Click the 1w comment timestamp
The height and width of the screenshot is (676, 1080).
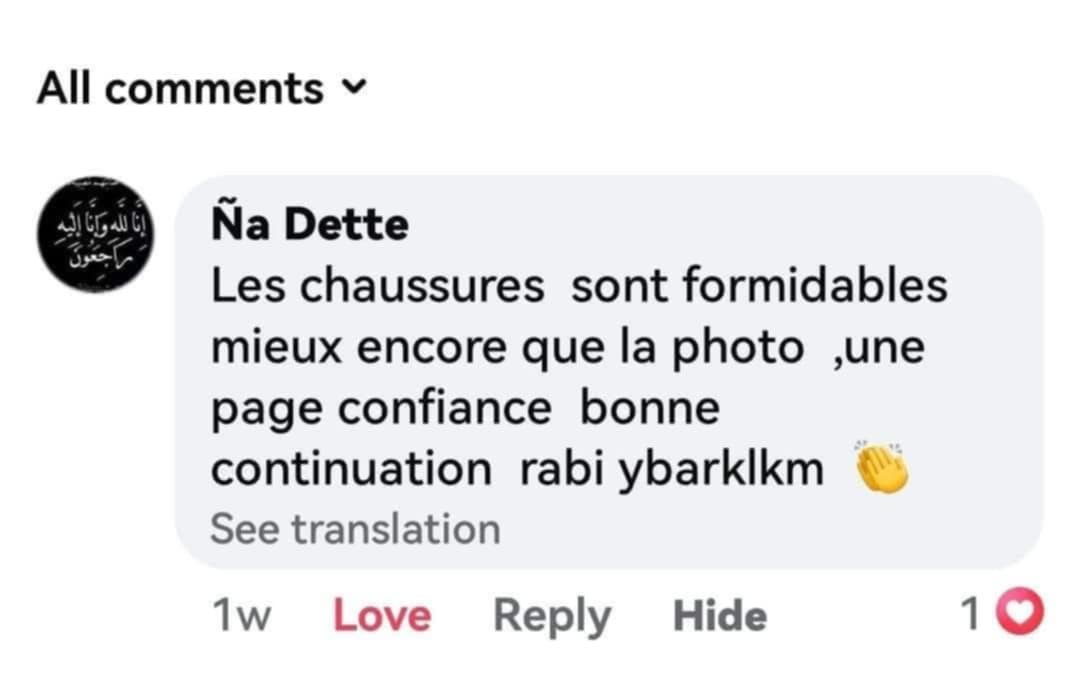point(241,616)
